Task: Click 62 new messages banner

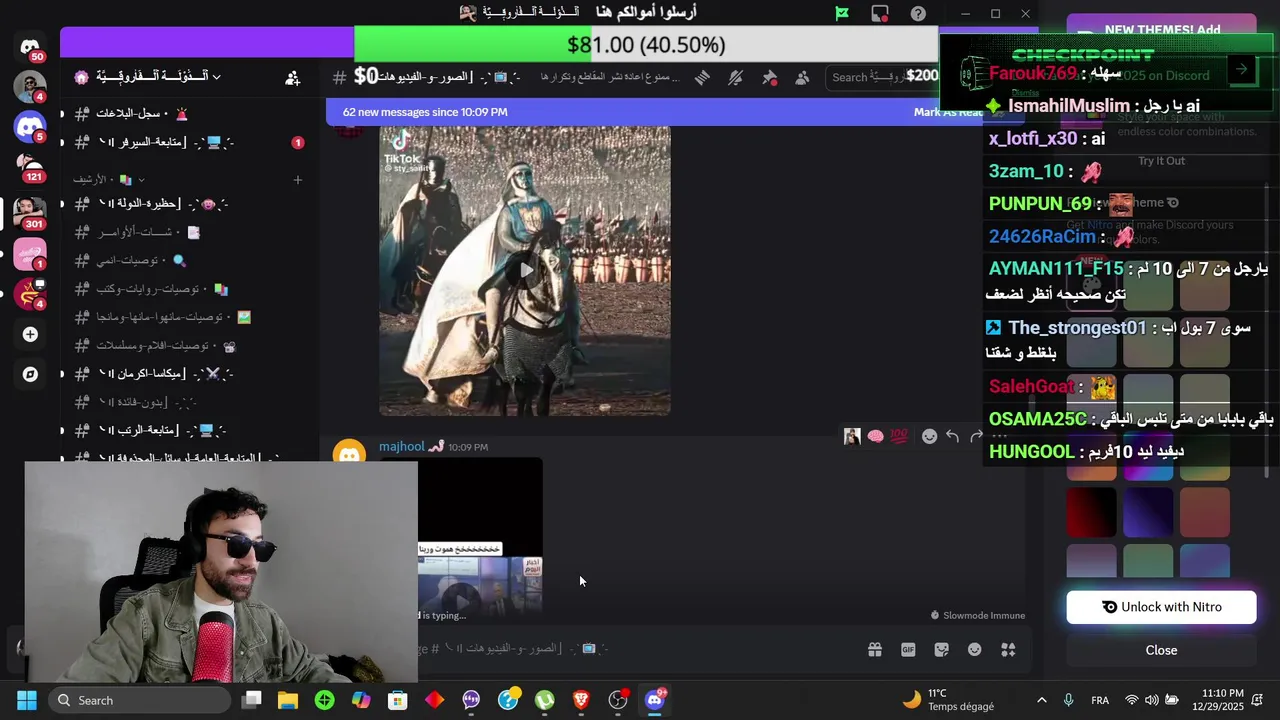Action: coord(425,112)
